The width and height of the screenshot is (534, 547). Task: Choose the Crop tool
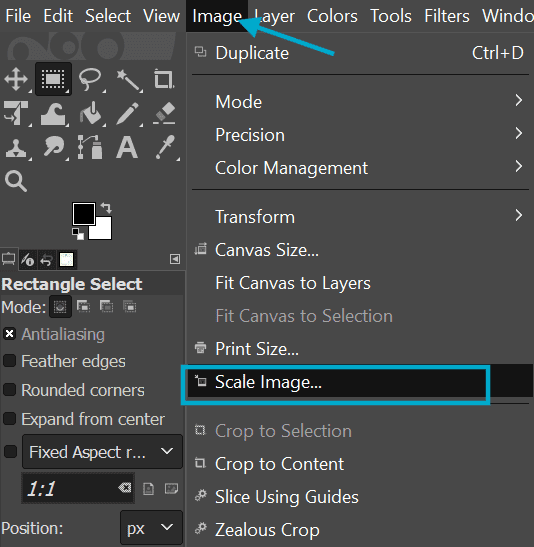pyautogui.click(x=164, y=80)
